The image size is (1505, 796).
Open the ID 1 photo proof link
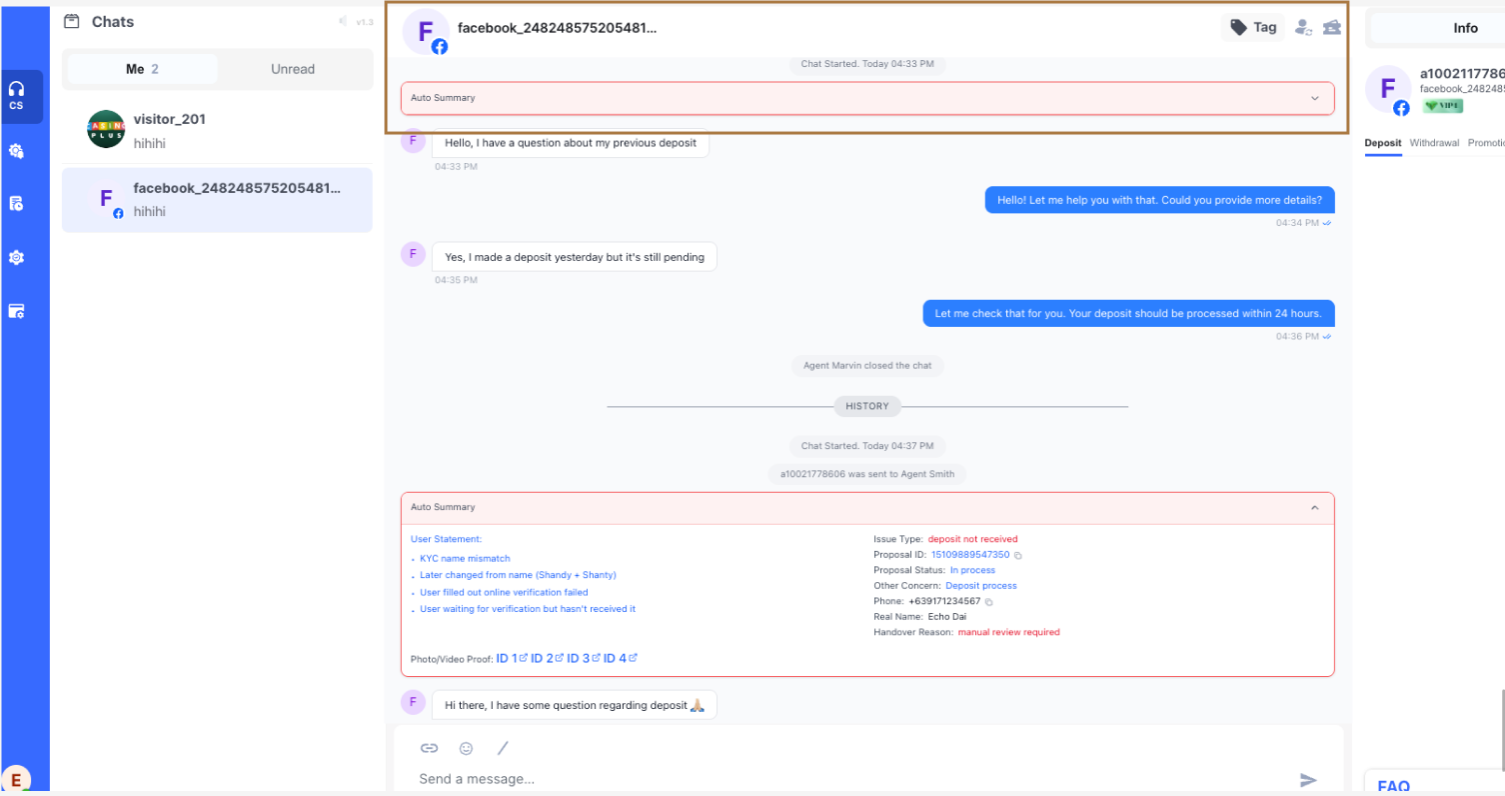pyautogui.click(x=511, y=658)
